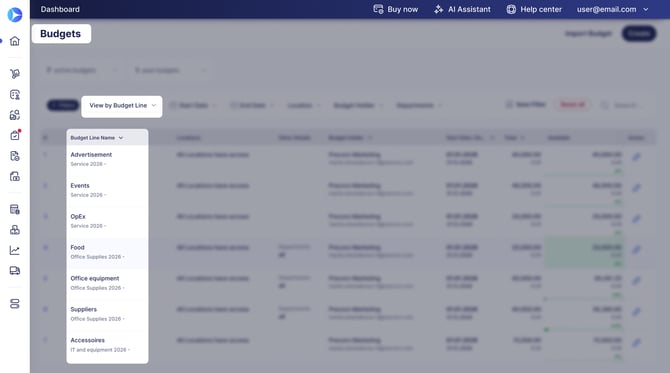Screen dimensions: 670x373
Task: Click Service 2026 under OpEx
Action: 87,226
